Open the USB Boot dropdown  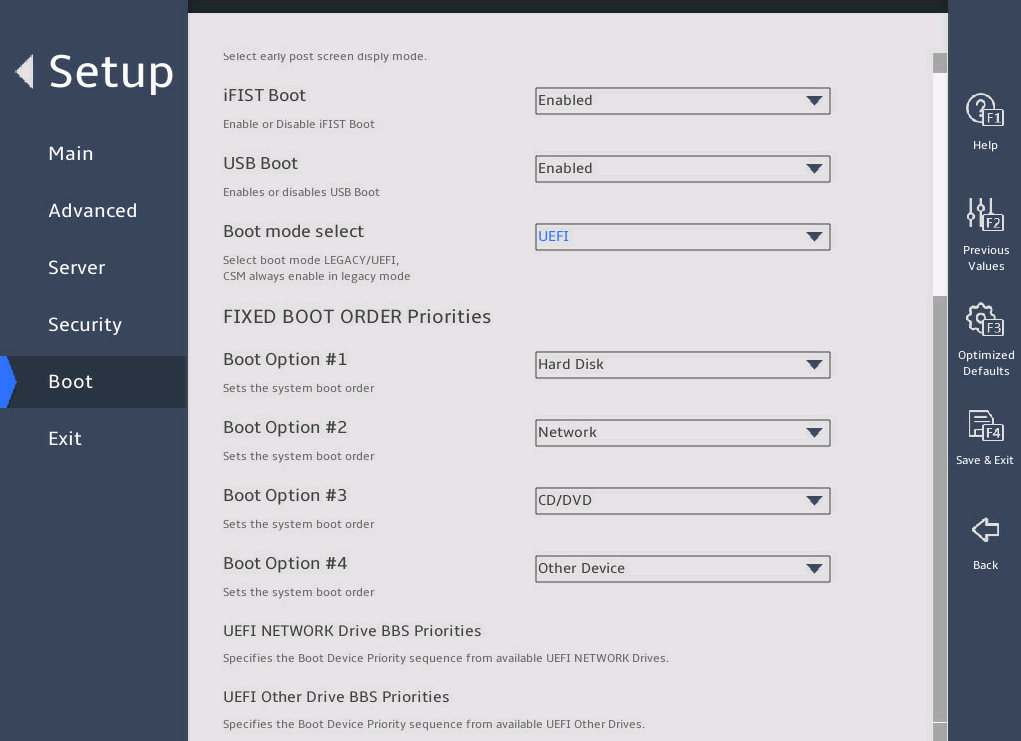click(x=682, y=169)
